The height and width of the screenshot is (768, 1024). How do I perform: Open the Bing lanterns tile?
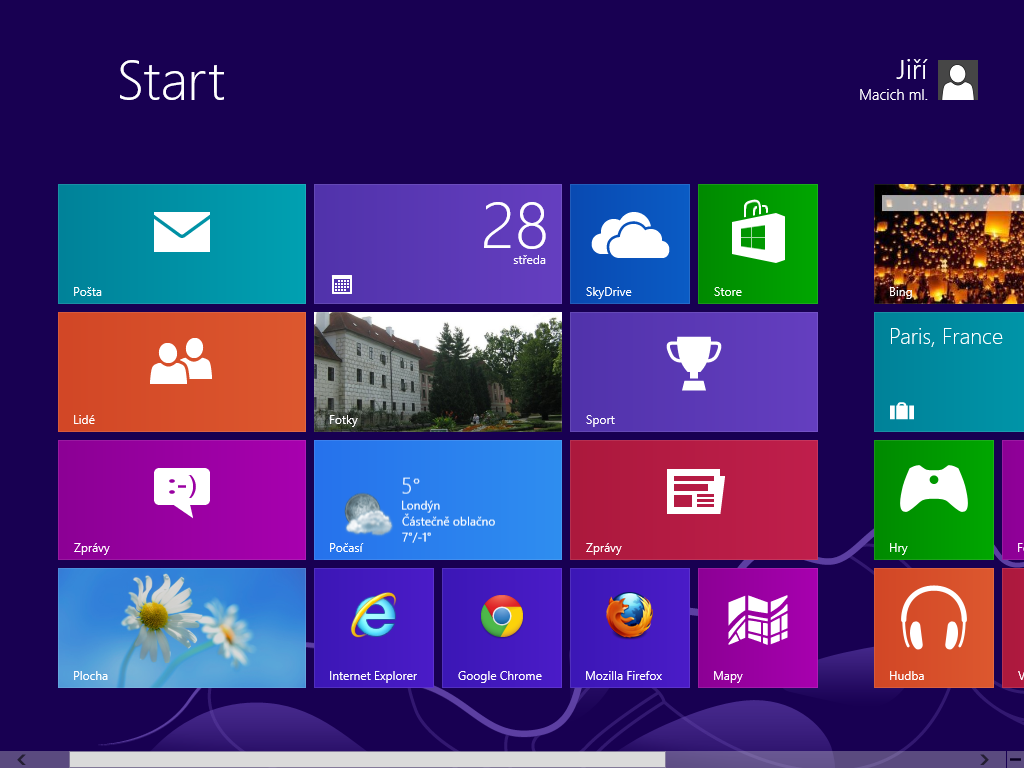[949, 244]
